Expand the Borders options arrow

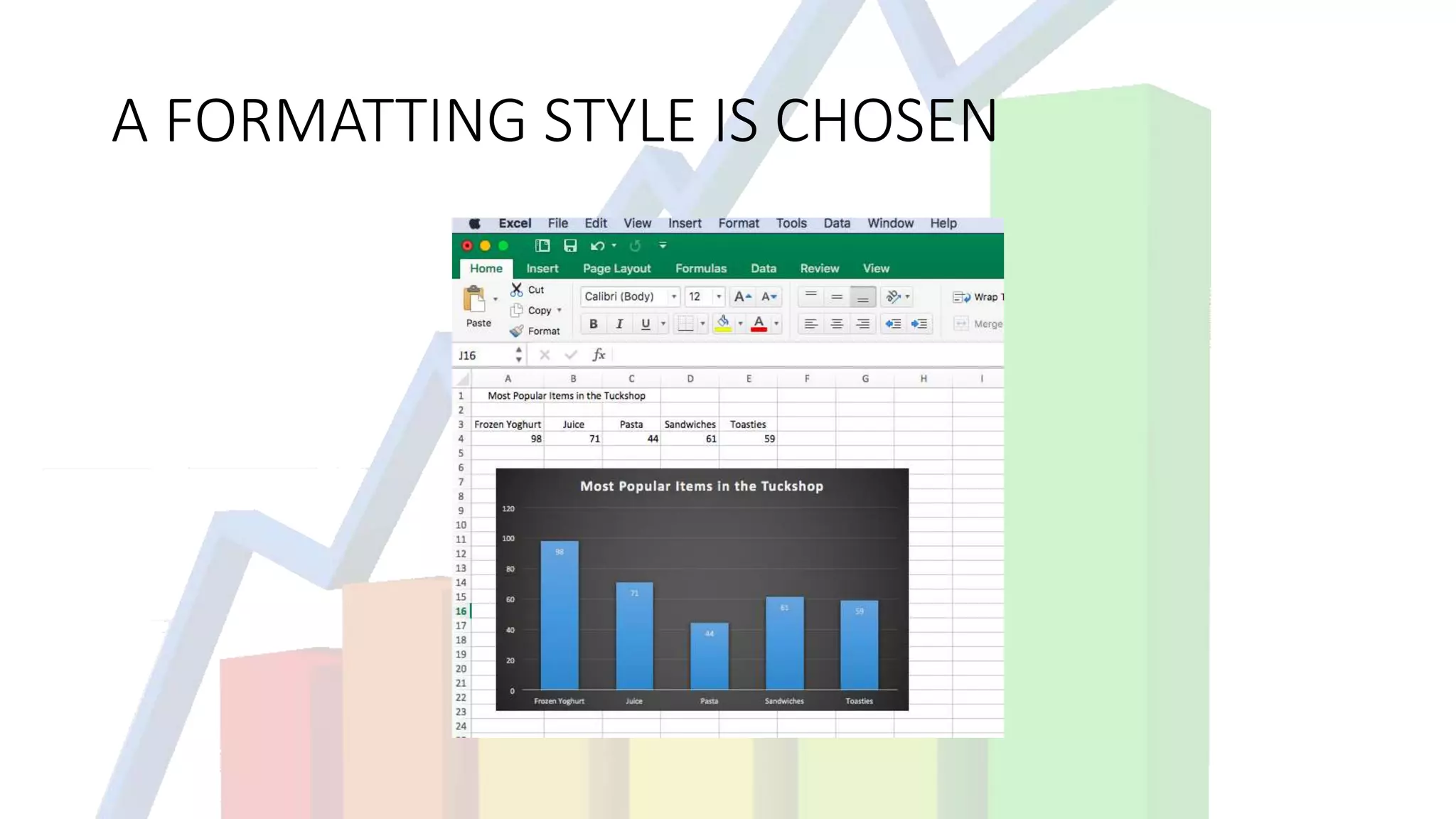tap(702, 324)
